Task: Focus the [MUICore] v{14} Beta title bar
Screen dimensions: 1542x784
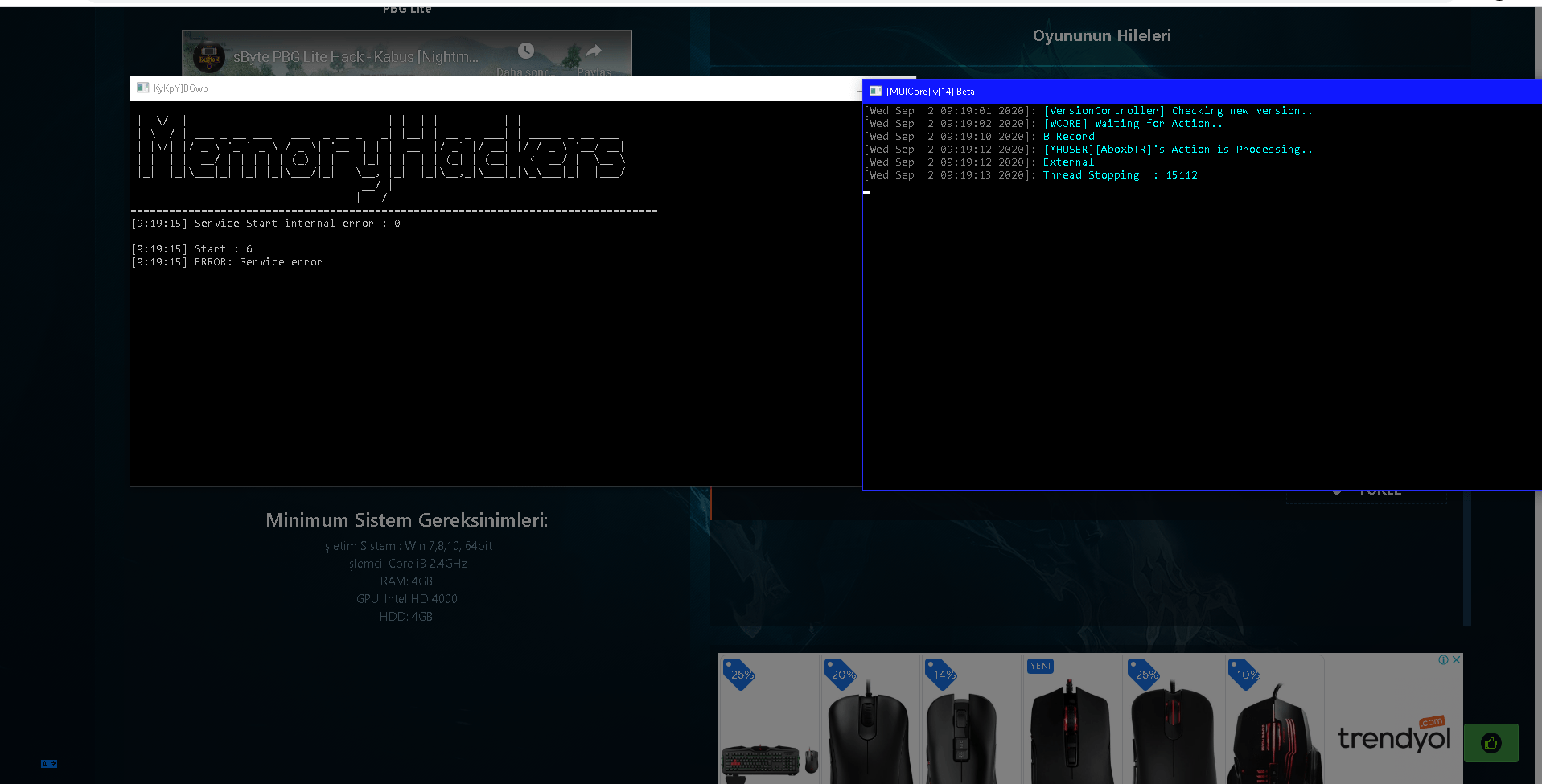Action: 1202,92
